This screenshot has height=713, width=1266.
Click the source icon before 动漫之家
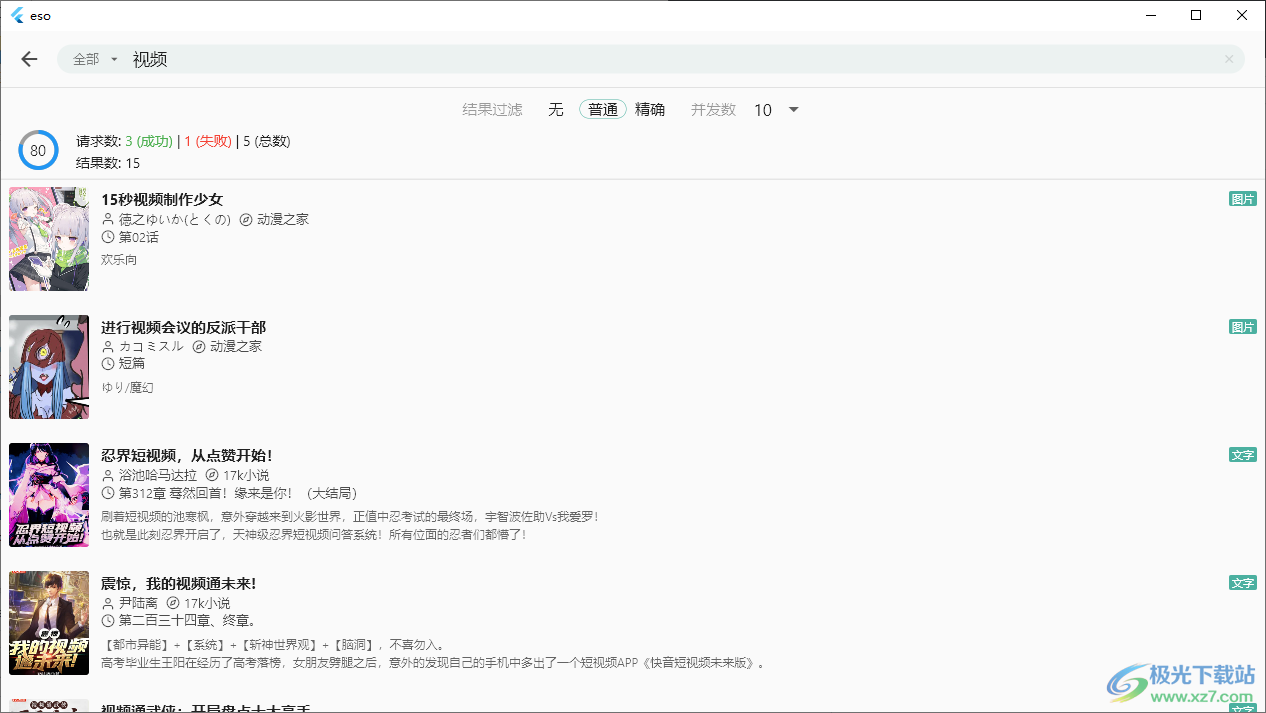click(245, 219)
